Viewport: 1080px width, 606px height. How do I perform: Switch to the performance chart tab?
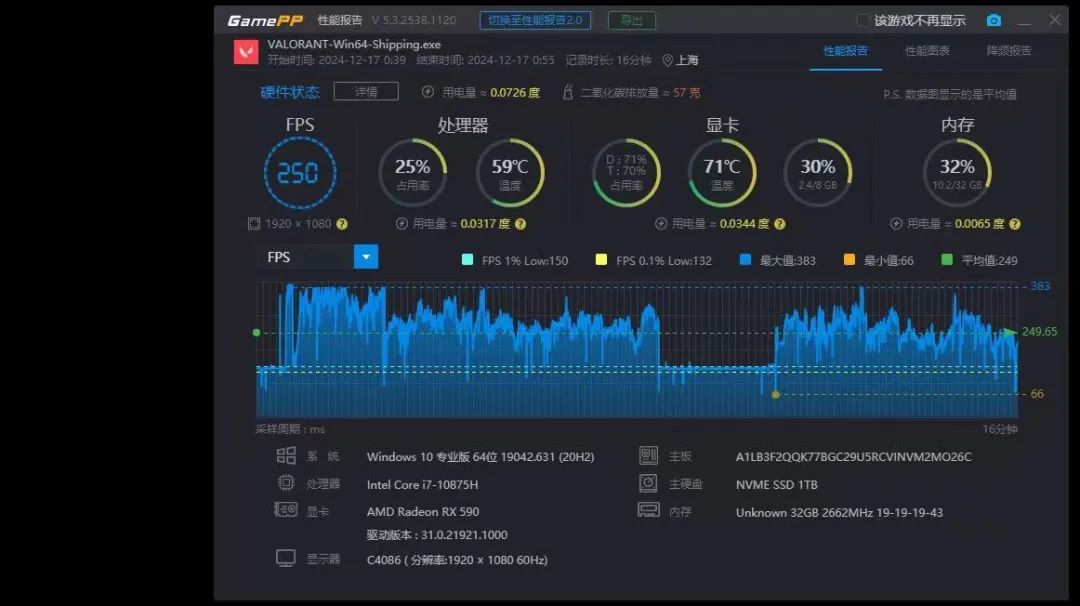click(926, 51)
